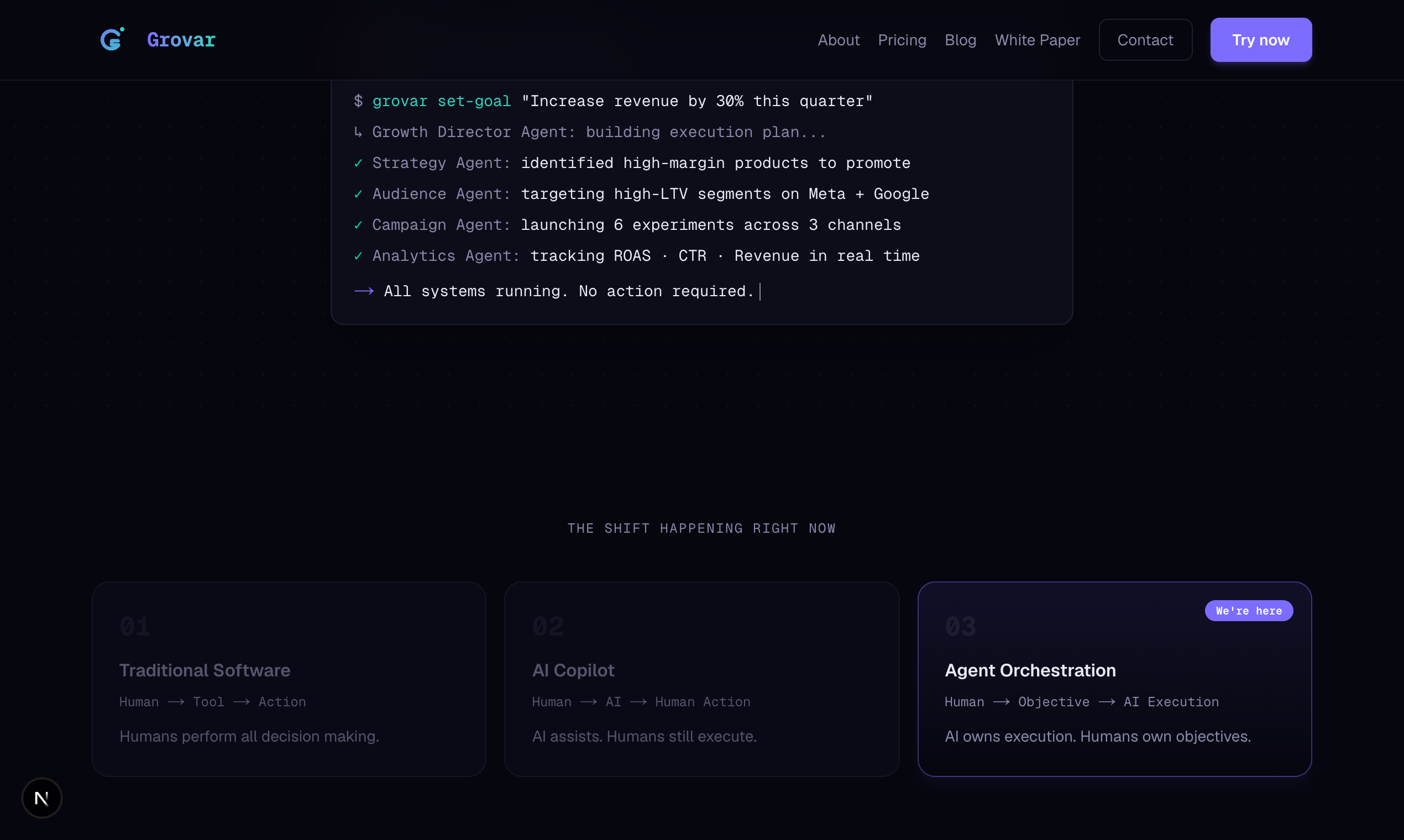Click the Campaign Agent green checkmark
This screenshot has width=1404, height=840.
[x=358, y=225]
